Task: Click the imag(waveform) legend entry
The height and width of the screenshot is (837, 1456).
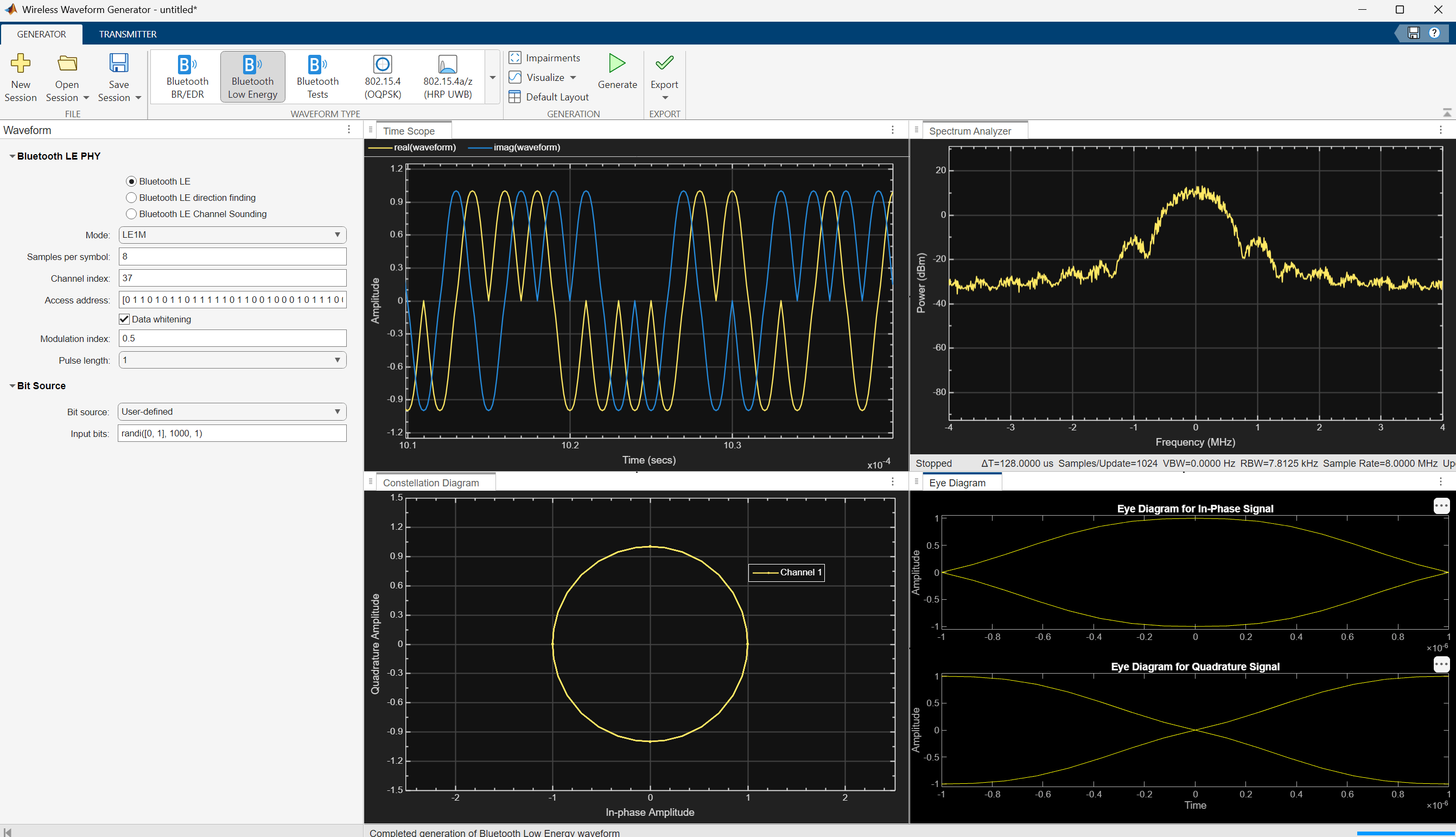Action: click(514, 148)
